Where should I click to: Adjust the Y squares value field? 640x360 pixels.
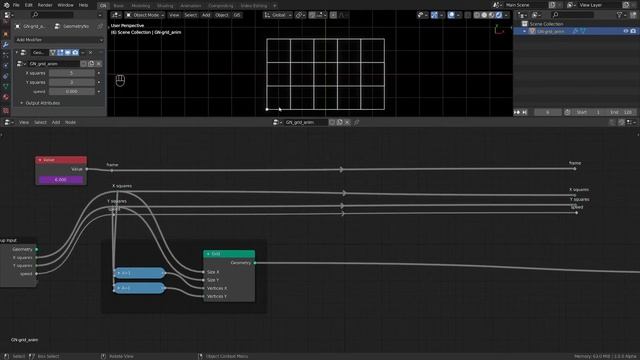(x=71, y=82)
